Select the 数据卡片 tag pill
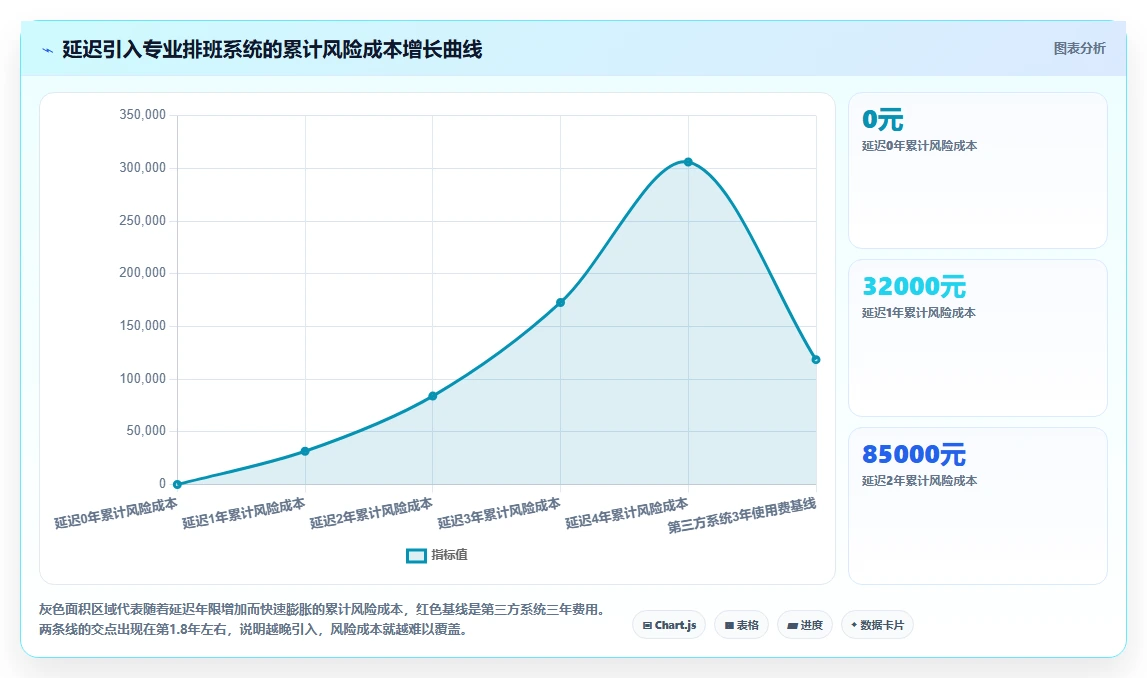Screen dimensions: 1147x678 pyautogui.click(x=877, y=625)
